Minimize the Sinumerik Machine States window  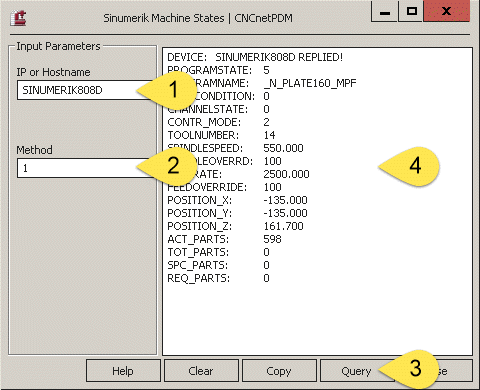(x=385, y=12)
